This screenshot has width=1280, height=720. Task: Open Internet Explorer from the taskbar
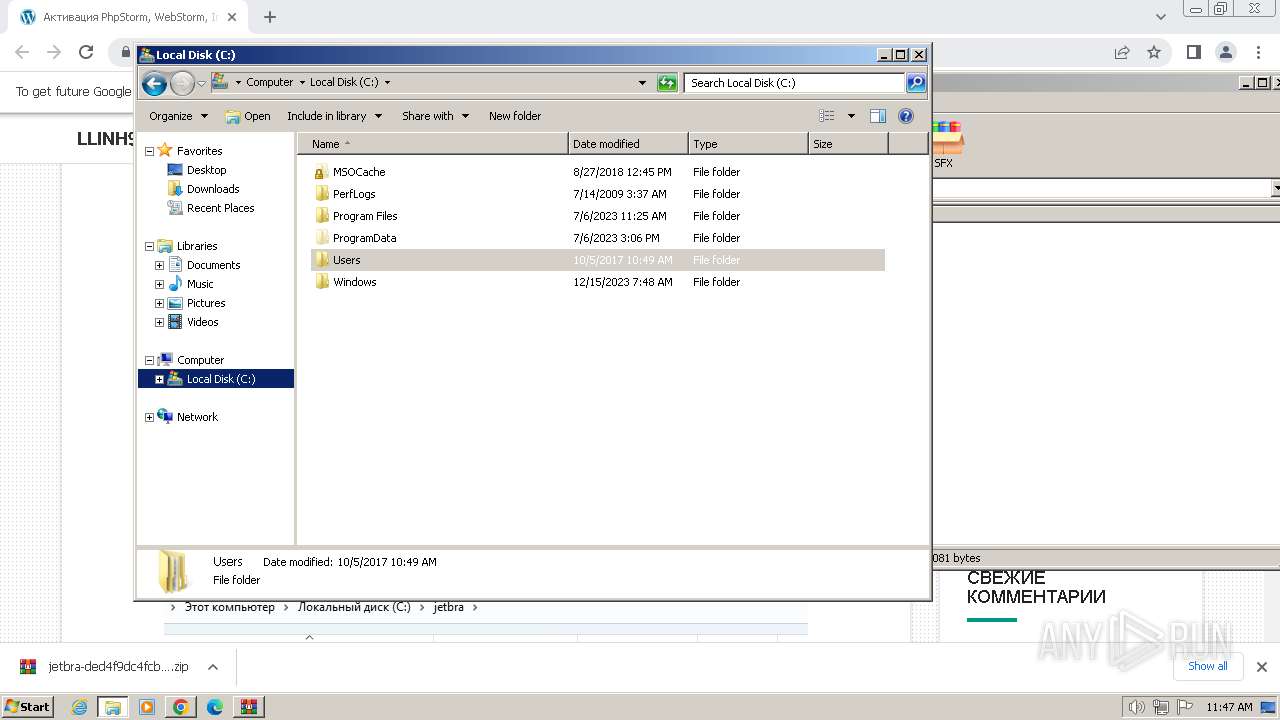pyautogui.click(x=79, y=707)
